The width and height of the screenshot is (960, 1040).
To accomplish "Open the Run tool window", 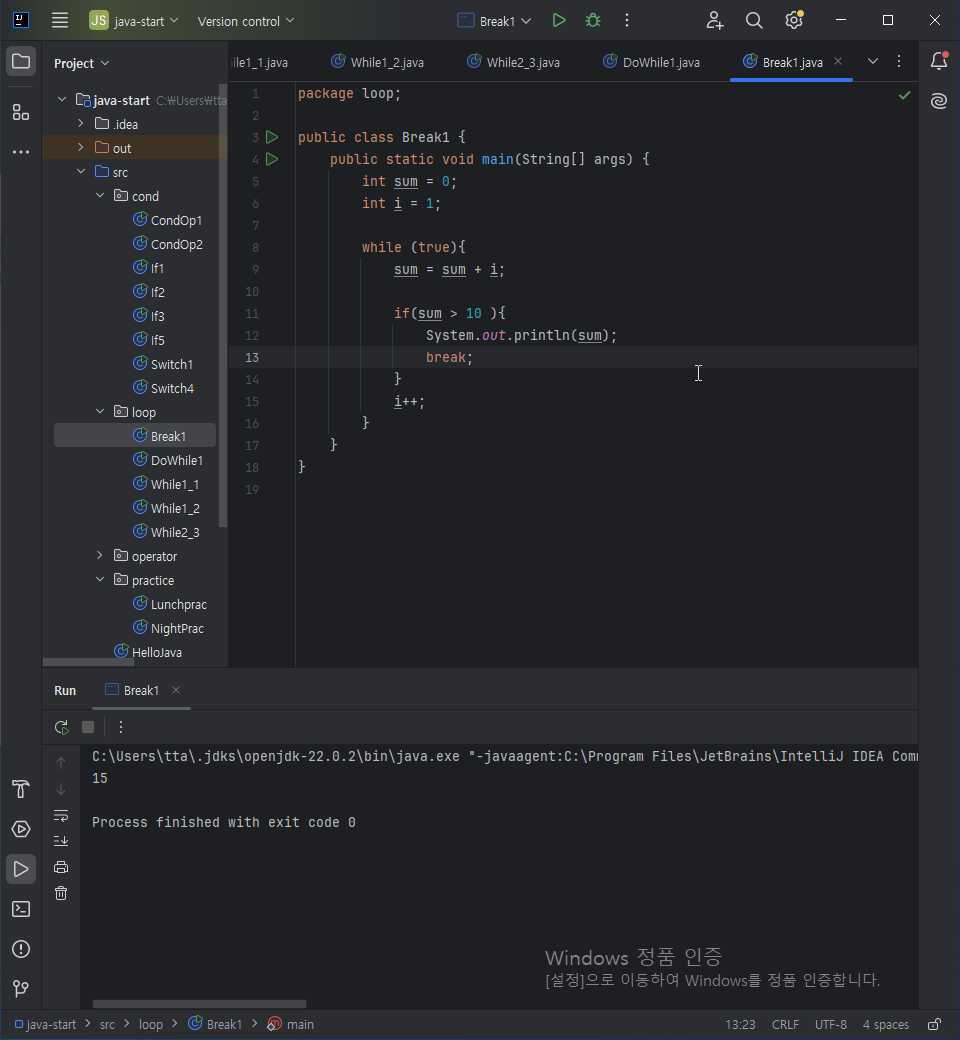I will (21, 869).
